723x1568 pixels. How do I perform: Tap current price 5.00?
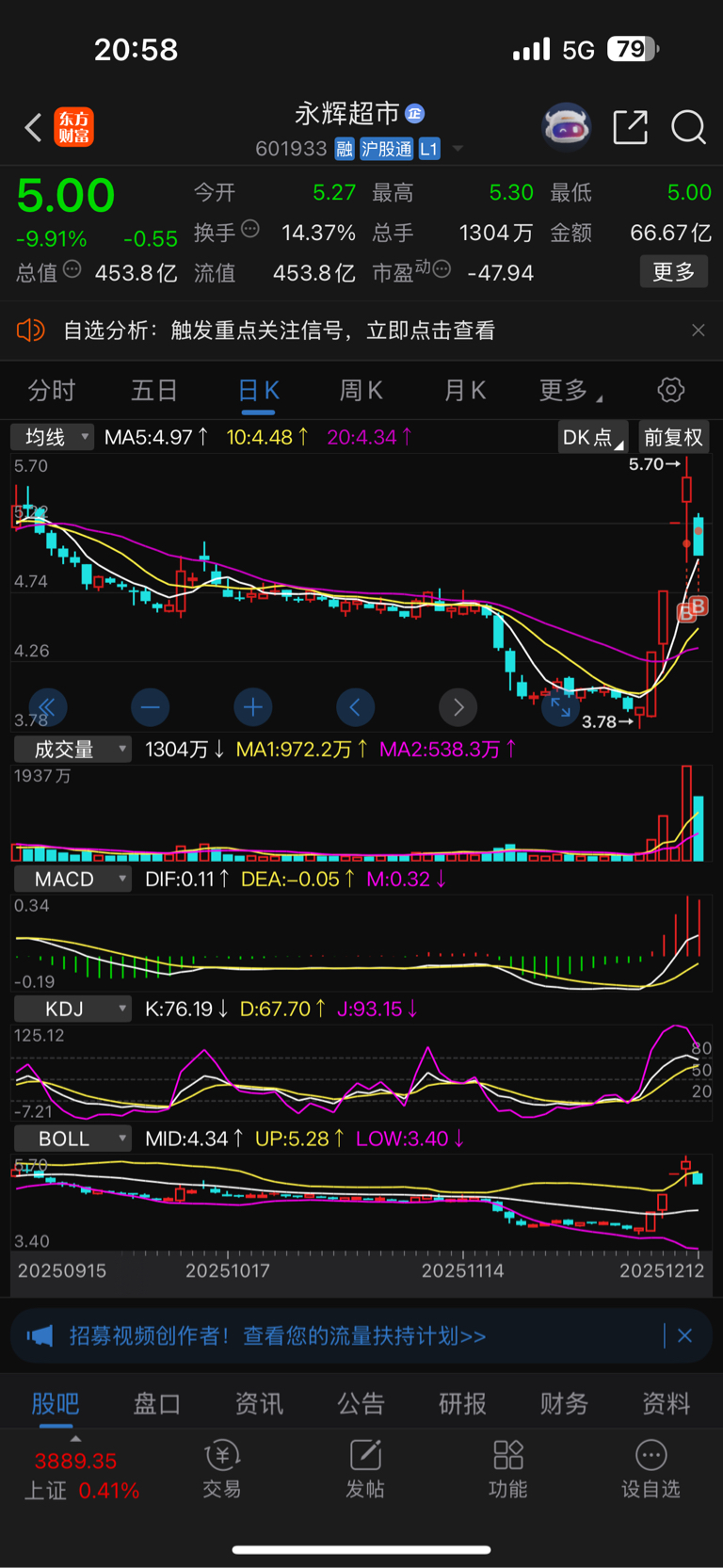(x=66, y=196)
